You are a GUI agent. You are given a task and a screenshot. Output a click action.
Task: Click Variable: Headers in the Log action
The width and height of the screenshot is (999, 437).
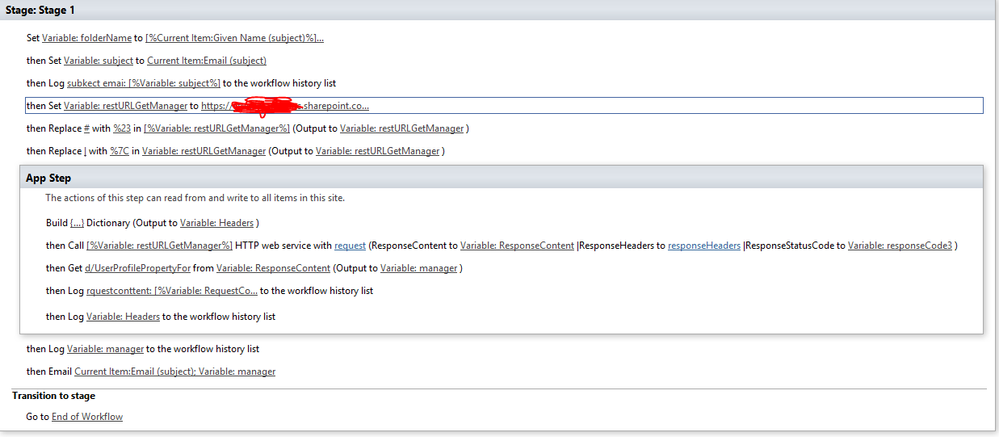pyautogui.click(x=123, y=316)
